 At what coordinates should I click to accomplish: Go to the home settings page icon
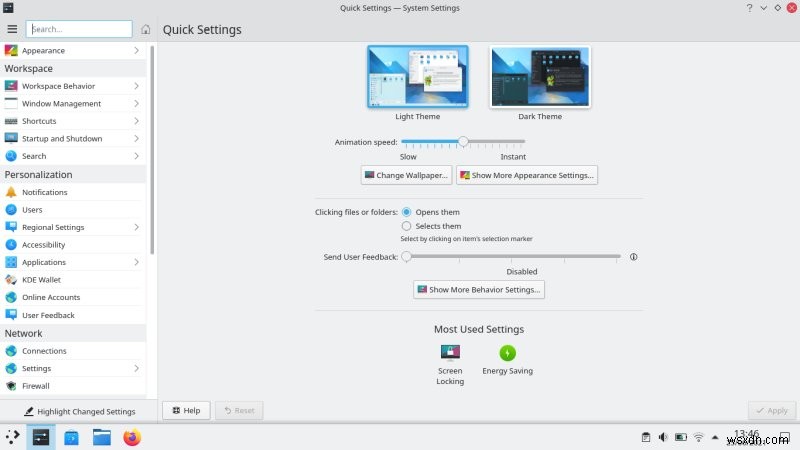click(145, 29)
